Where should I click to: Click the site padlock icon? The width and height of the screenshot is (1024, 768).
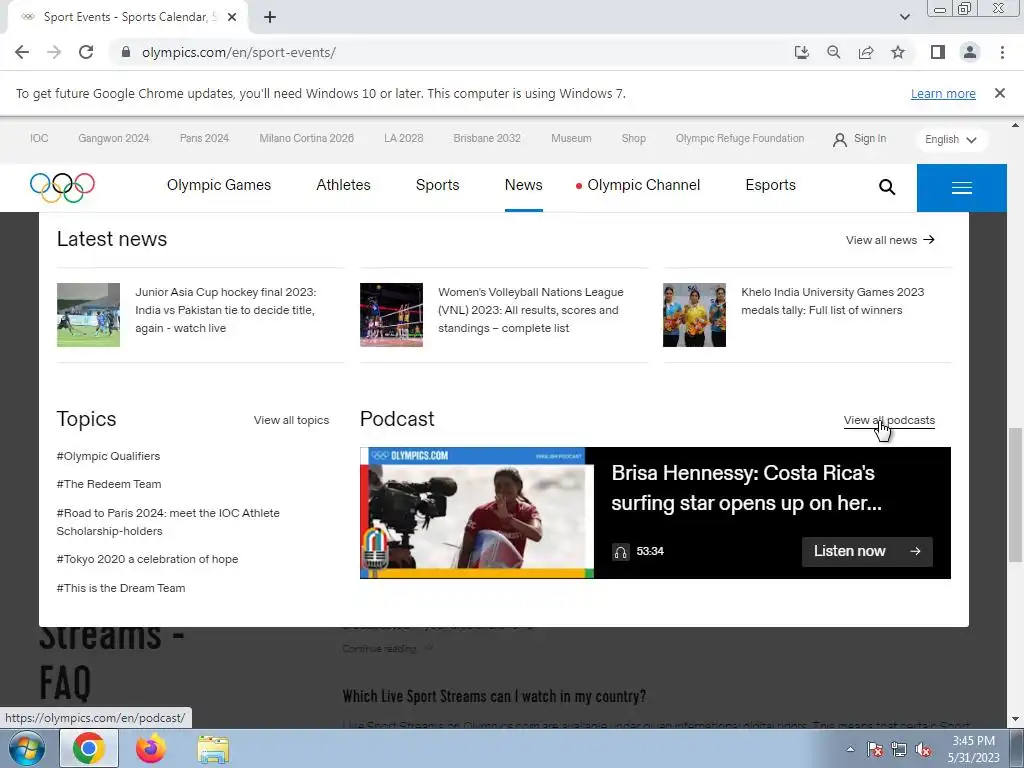point(126,52)
